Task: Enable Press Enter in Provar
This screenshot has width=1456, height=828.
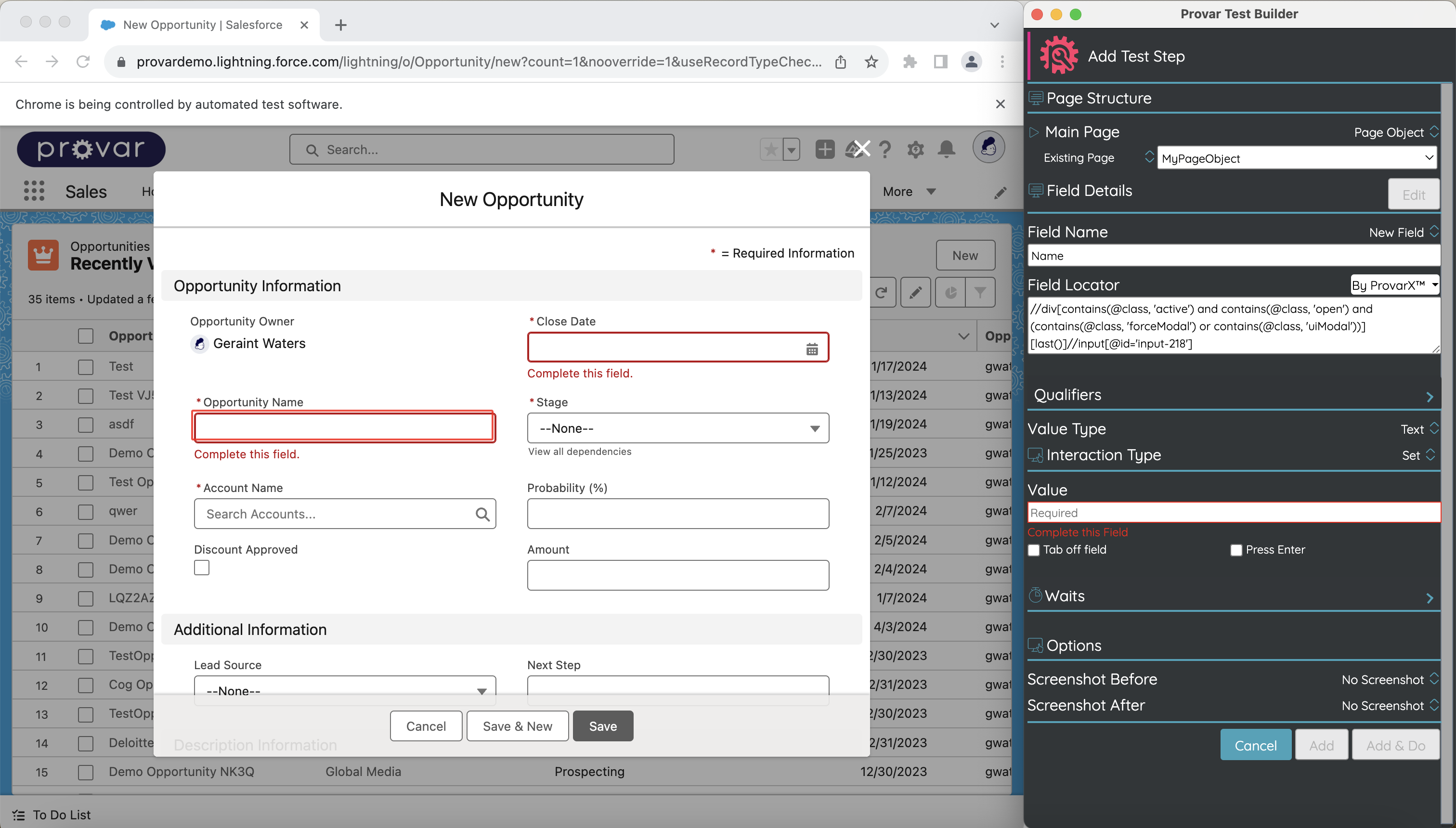Action: 1235,549
